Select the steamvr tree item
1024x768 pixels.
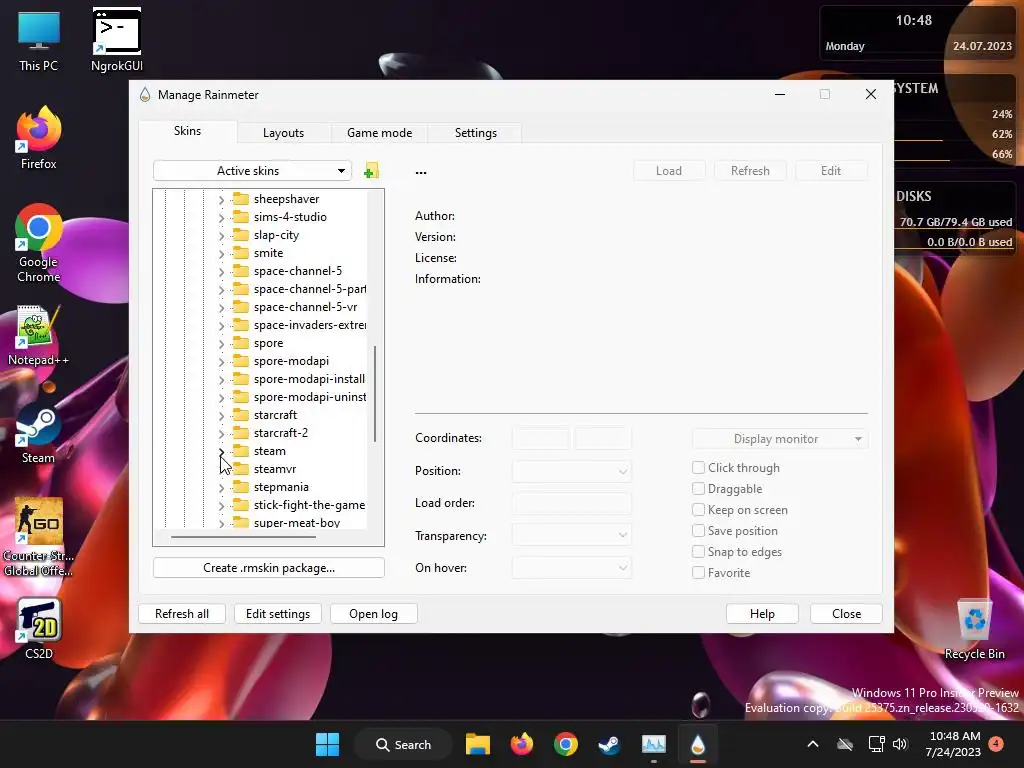(275, 469)
